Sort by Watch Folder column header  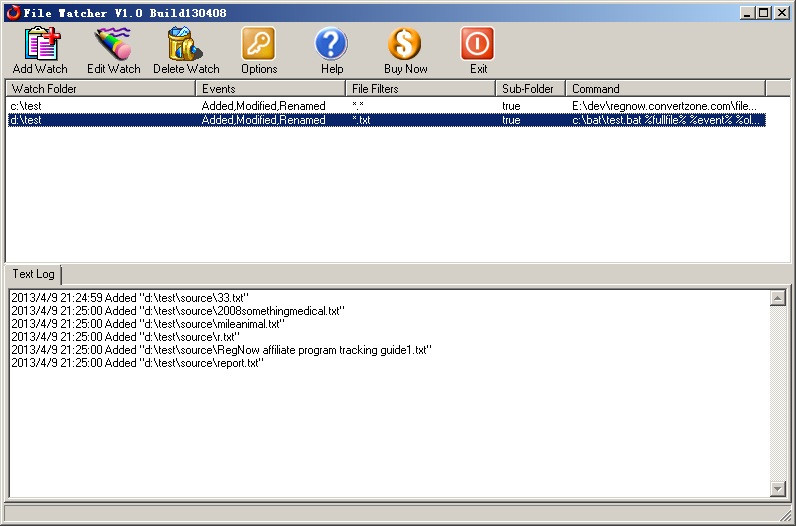pos(101,88)
